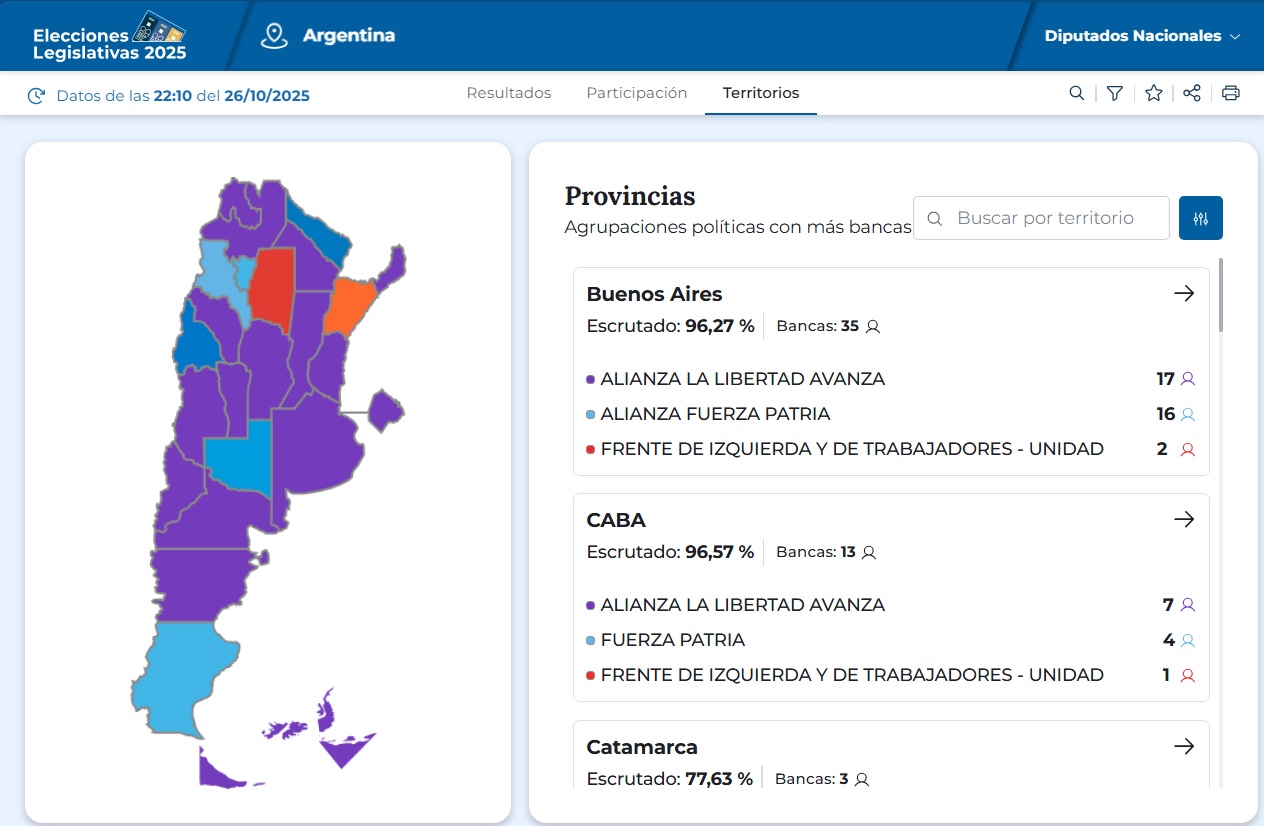1264x826 pixels.
Task: Open the share icon
Action: 1191,93
